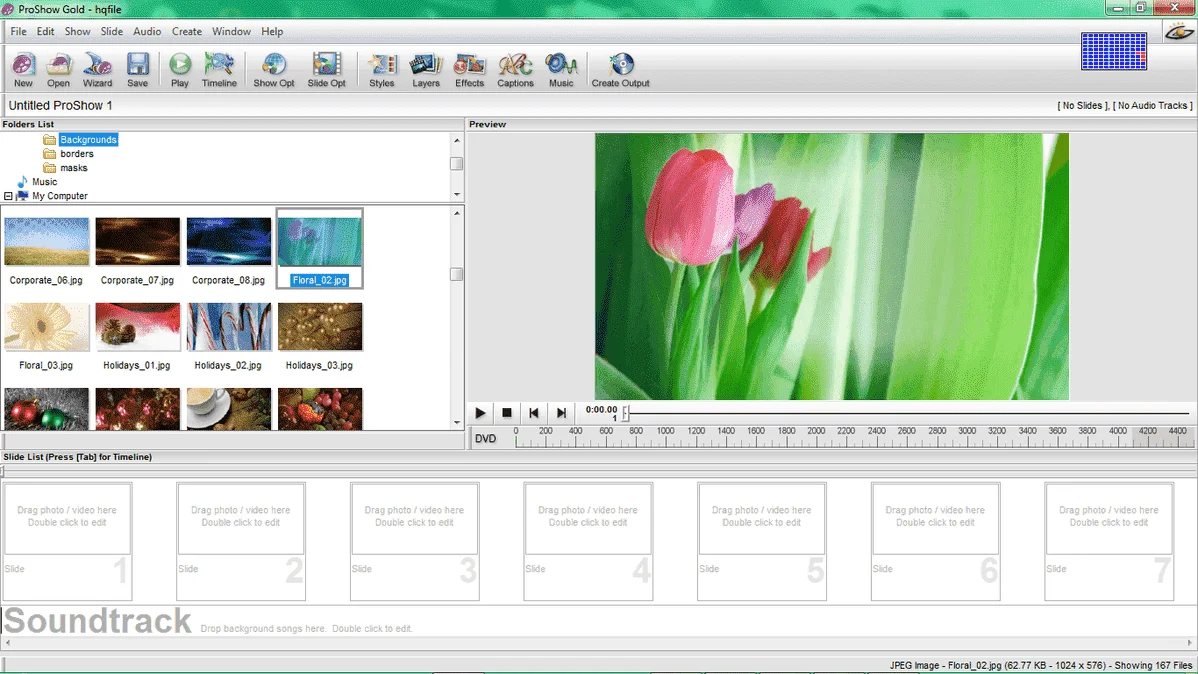The width and height of the screenshot is (1198, 674).
Task: Open the Layers tool
Action: pos(426,70)
